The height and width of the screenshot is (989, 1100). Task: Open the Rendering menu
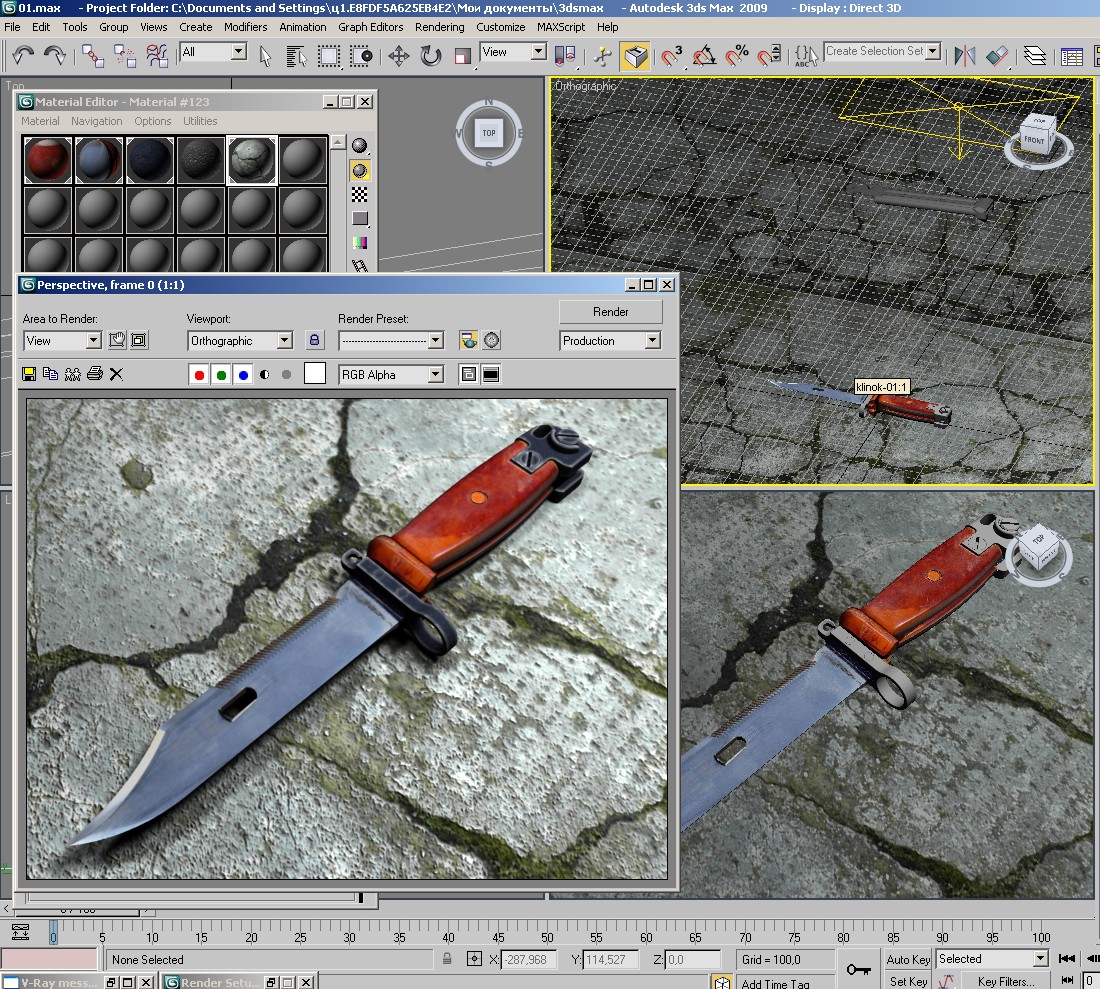click(x=439, y=27)
